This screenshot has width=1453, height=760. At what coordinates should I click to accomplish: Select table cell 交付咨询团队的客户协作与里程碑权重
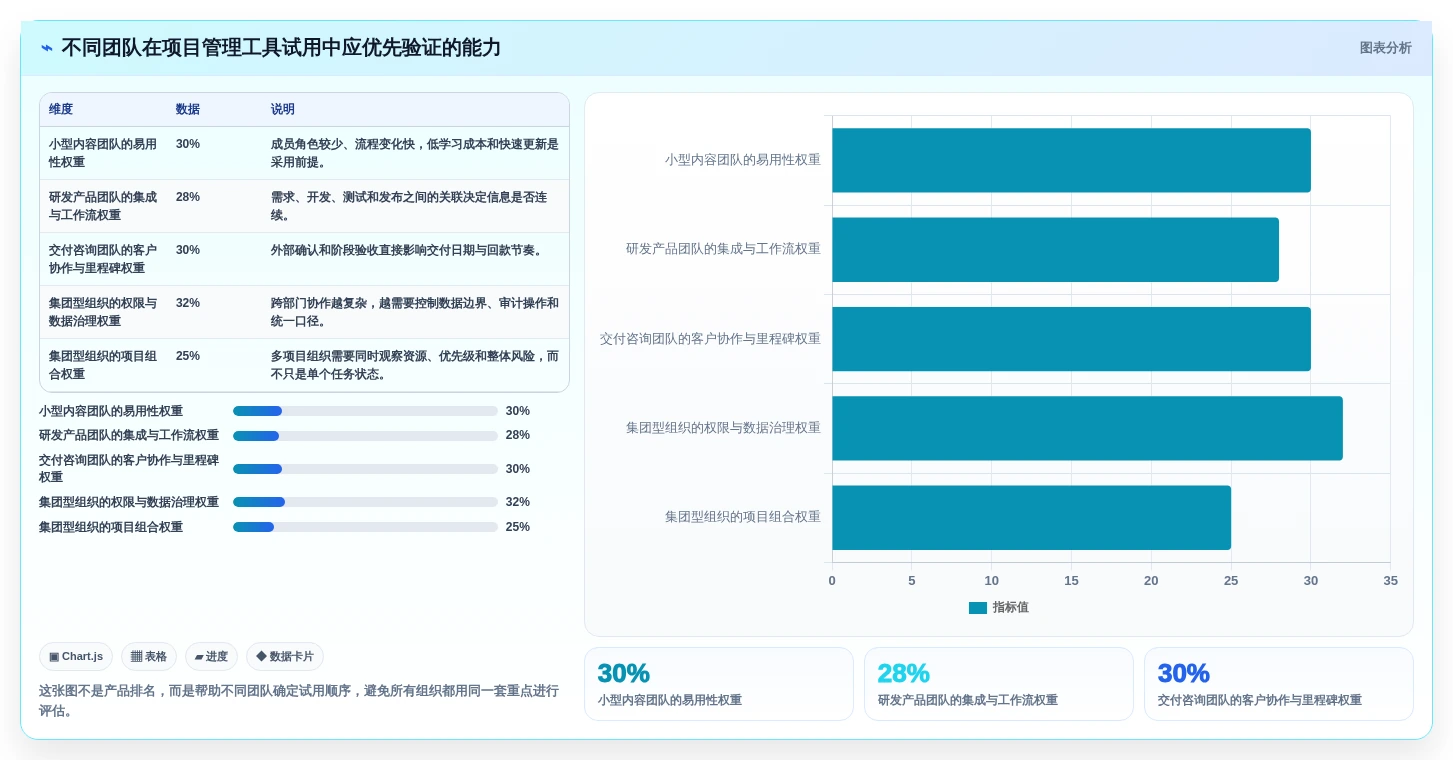click(x=103, y=259)
